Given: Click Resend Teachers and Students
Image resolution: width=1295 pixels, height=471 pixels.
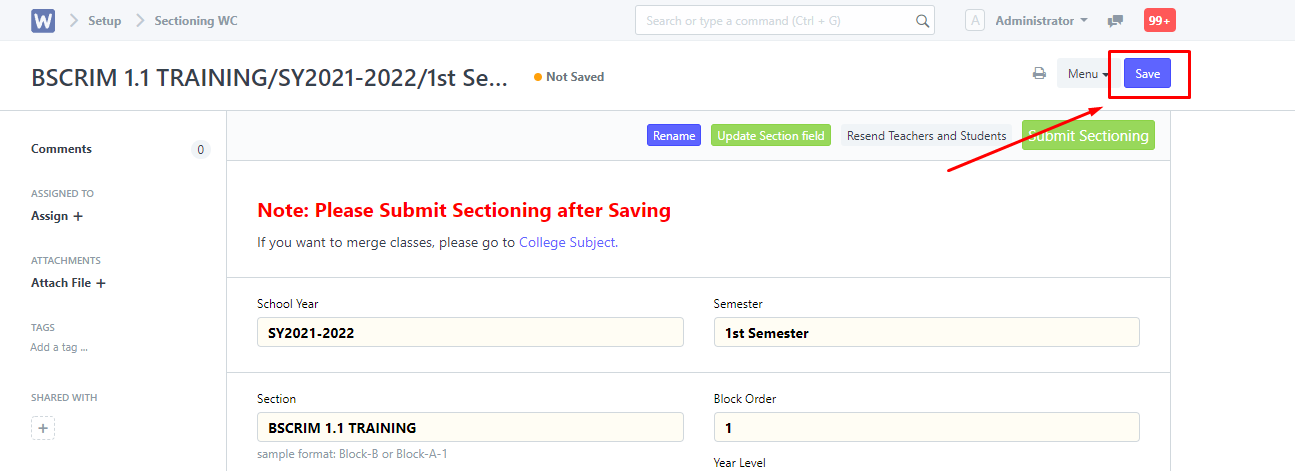Looking at the screenshot, I should pyautogui.click(x=927, y=136).
